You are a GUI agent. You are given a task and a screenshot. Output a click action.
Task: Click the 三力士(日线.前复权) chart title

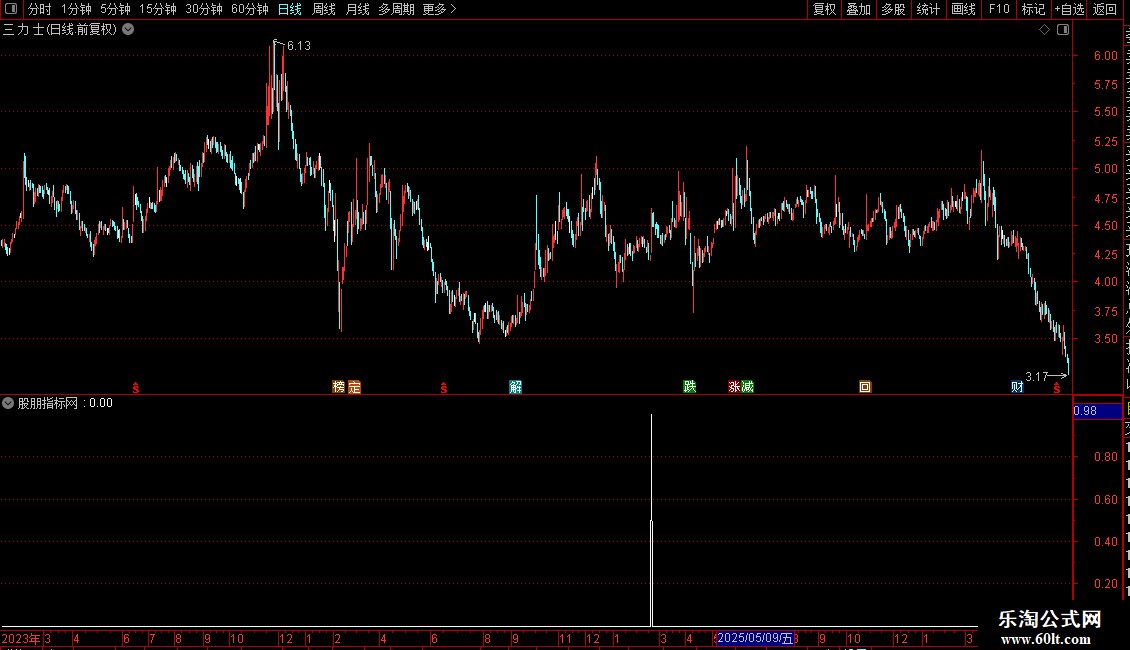coord(60,30)
